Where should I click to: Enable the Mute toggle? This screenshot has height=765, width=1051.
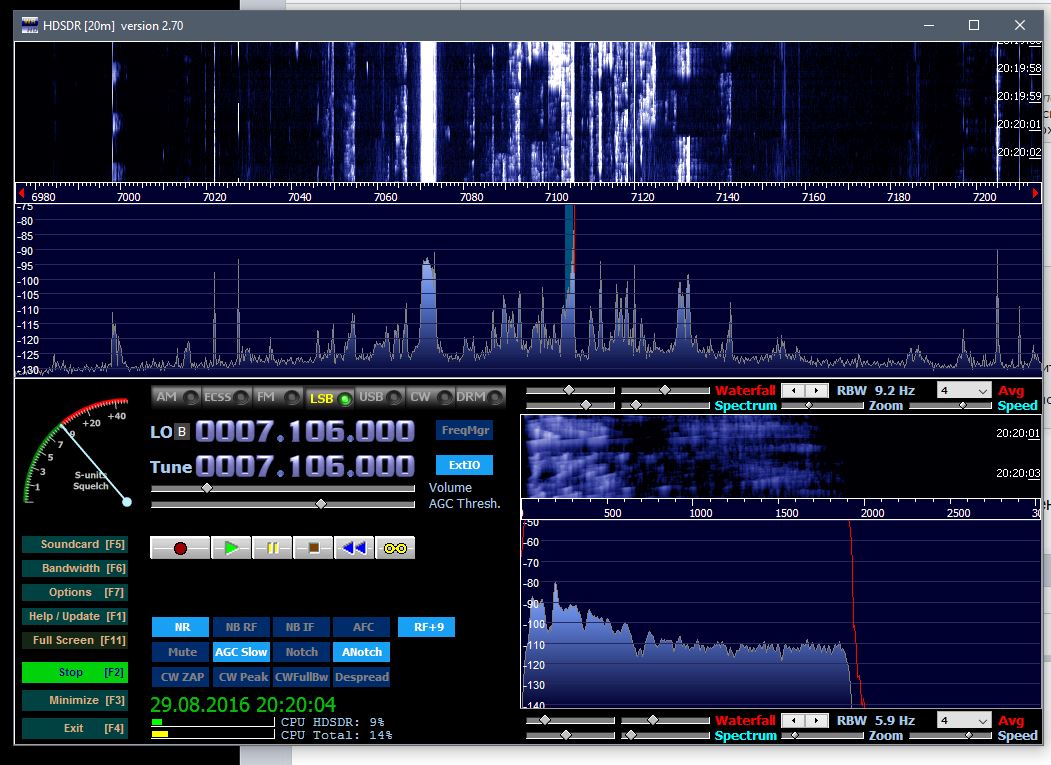[182, 652]
